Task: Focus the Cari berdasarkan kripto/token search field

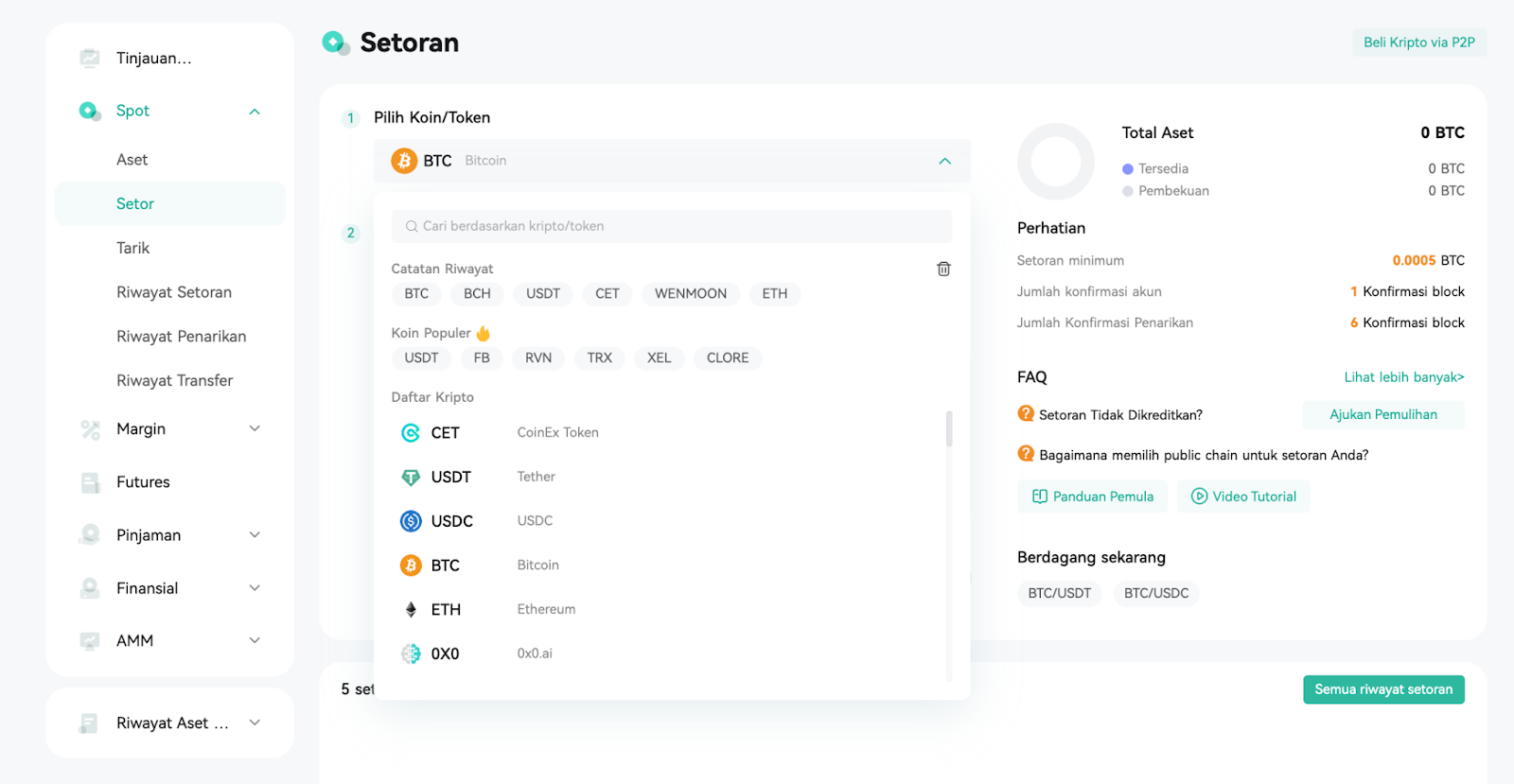Action: (x=672, y=226)
